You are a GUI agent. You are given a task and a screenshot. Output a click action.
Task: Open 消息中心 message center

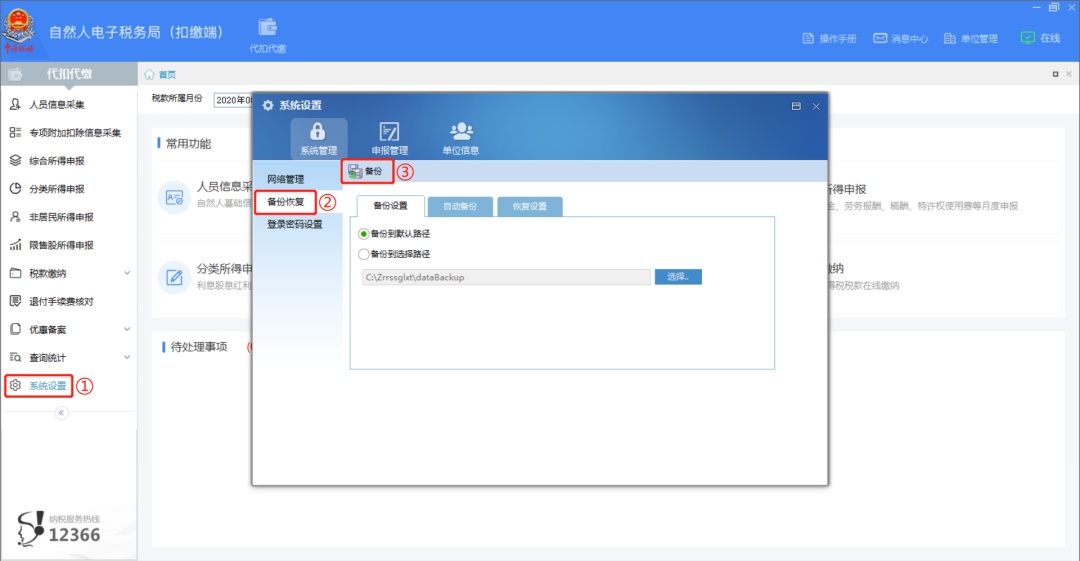coord(900,39)
